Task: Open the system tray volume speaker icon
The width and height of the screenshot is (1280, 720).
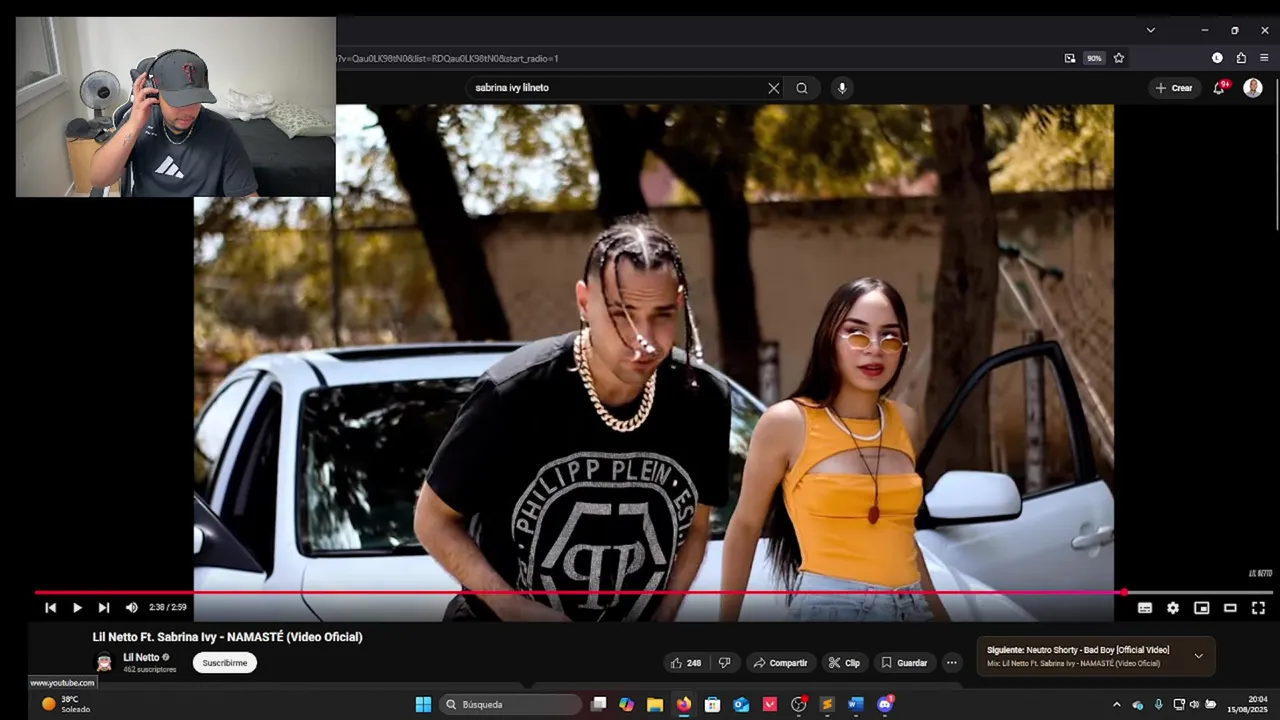Action: (1194, 704)
